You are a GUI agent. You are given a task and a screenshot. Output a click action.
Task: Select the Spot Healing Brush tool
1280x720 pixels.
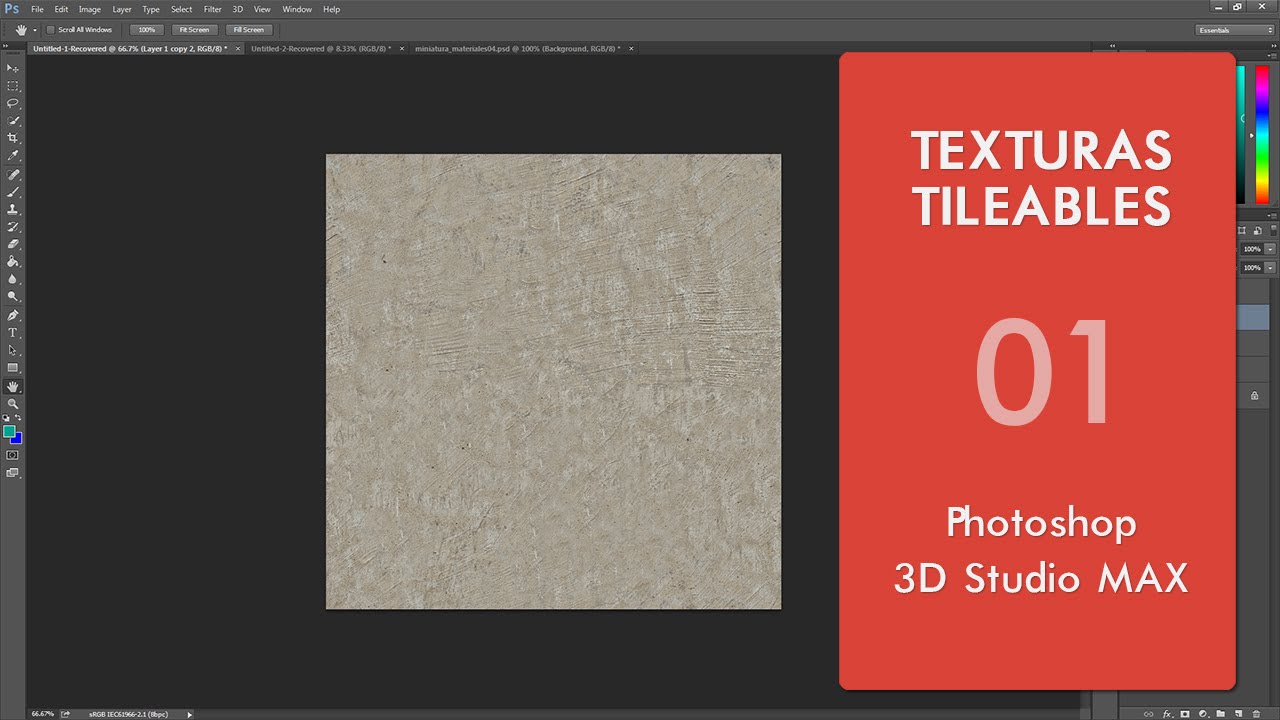pyautogui.click(x=13, y=174)
